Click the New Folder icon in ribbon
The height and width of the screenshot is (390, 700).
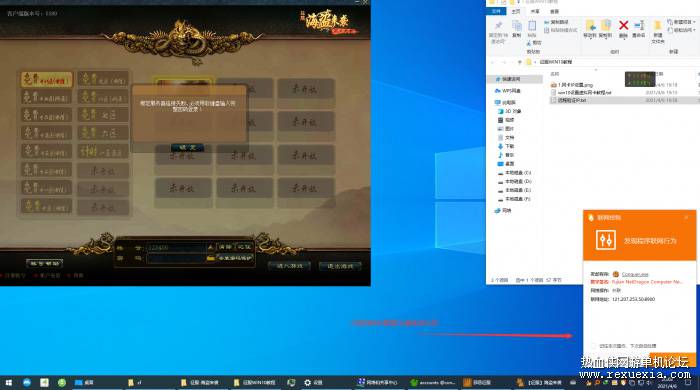[x=657, y=25]
